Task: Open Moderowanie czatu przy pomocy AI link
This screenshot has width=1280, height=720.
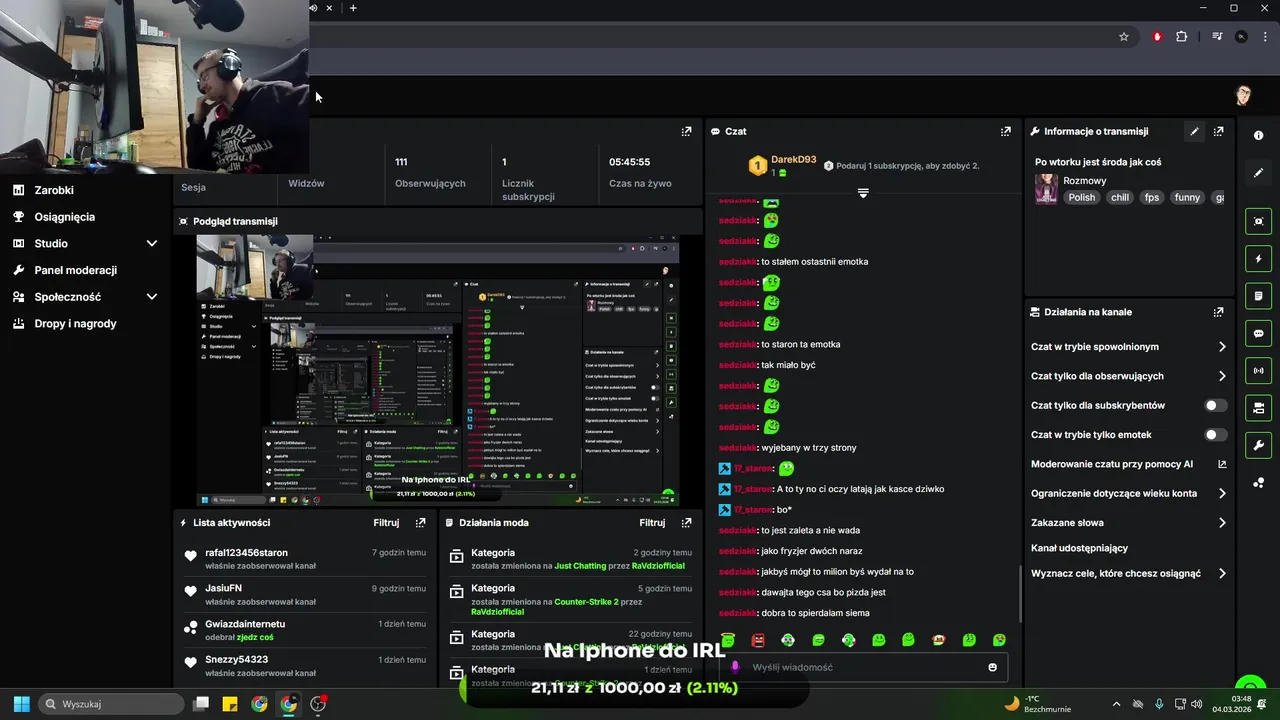Action: click(x=1129, y=464)
